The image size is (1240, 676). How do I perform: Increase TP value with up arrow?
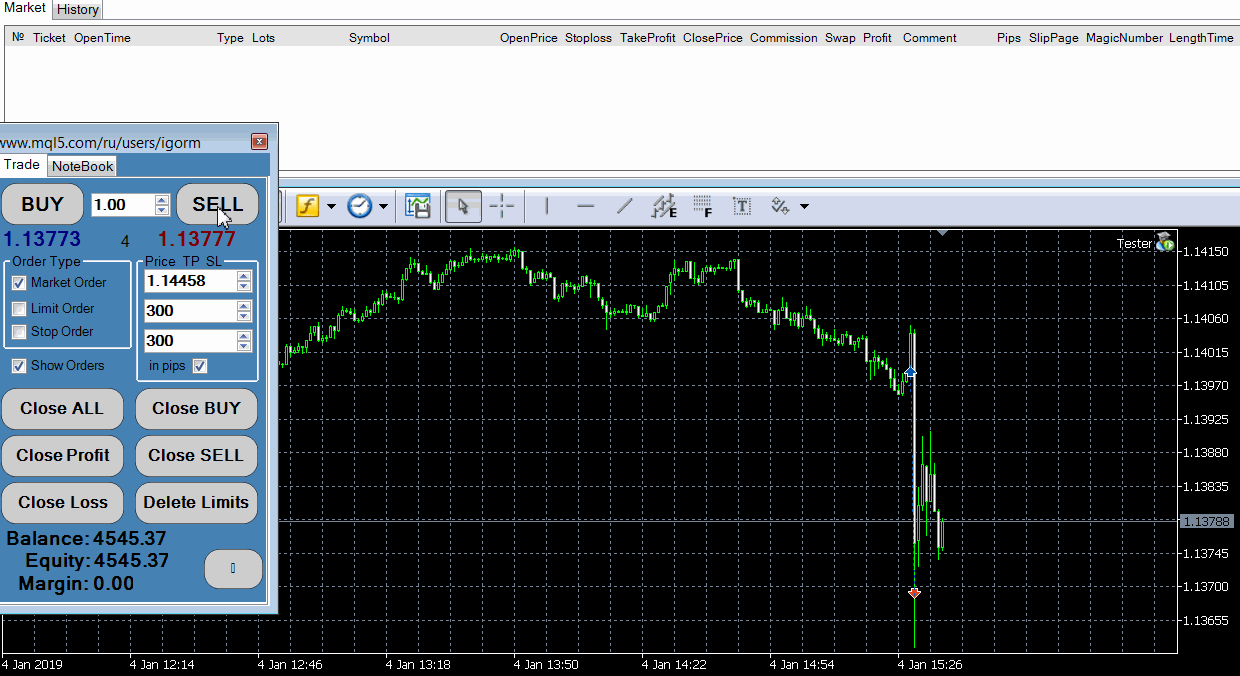(244, 306)
